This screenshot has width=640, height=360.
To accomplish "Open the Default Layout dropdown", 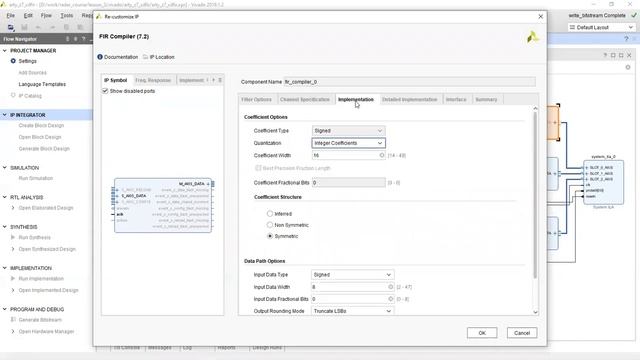I will tap(601, 27).
